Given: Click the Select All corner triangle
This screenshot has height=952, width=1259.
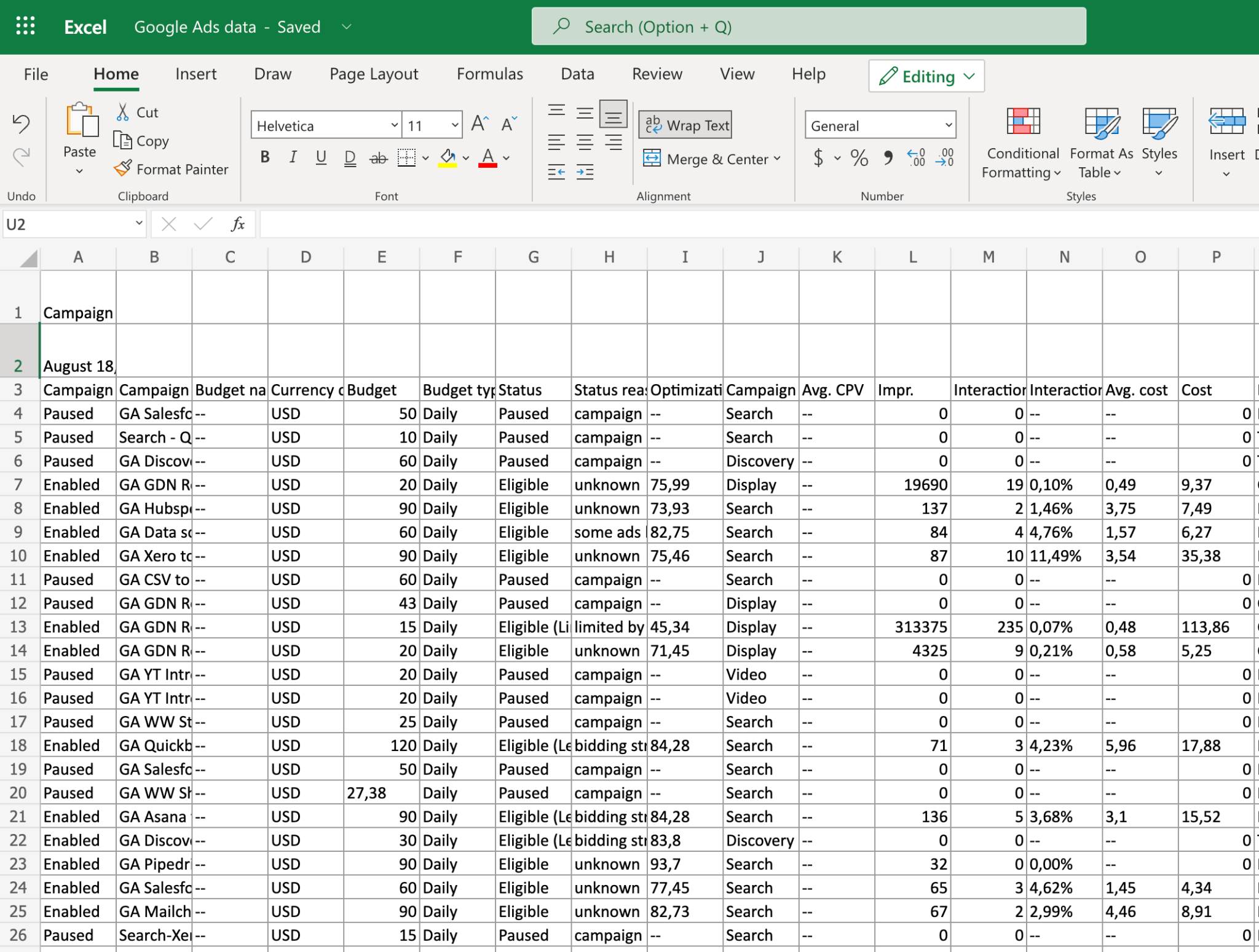Looking at the screenshot, I should [x=28, y=258].
